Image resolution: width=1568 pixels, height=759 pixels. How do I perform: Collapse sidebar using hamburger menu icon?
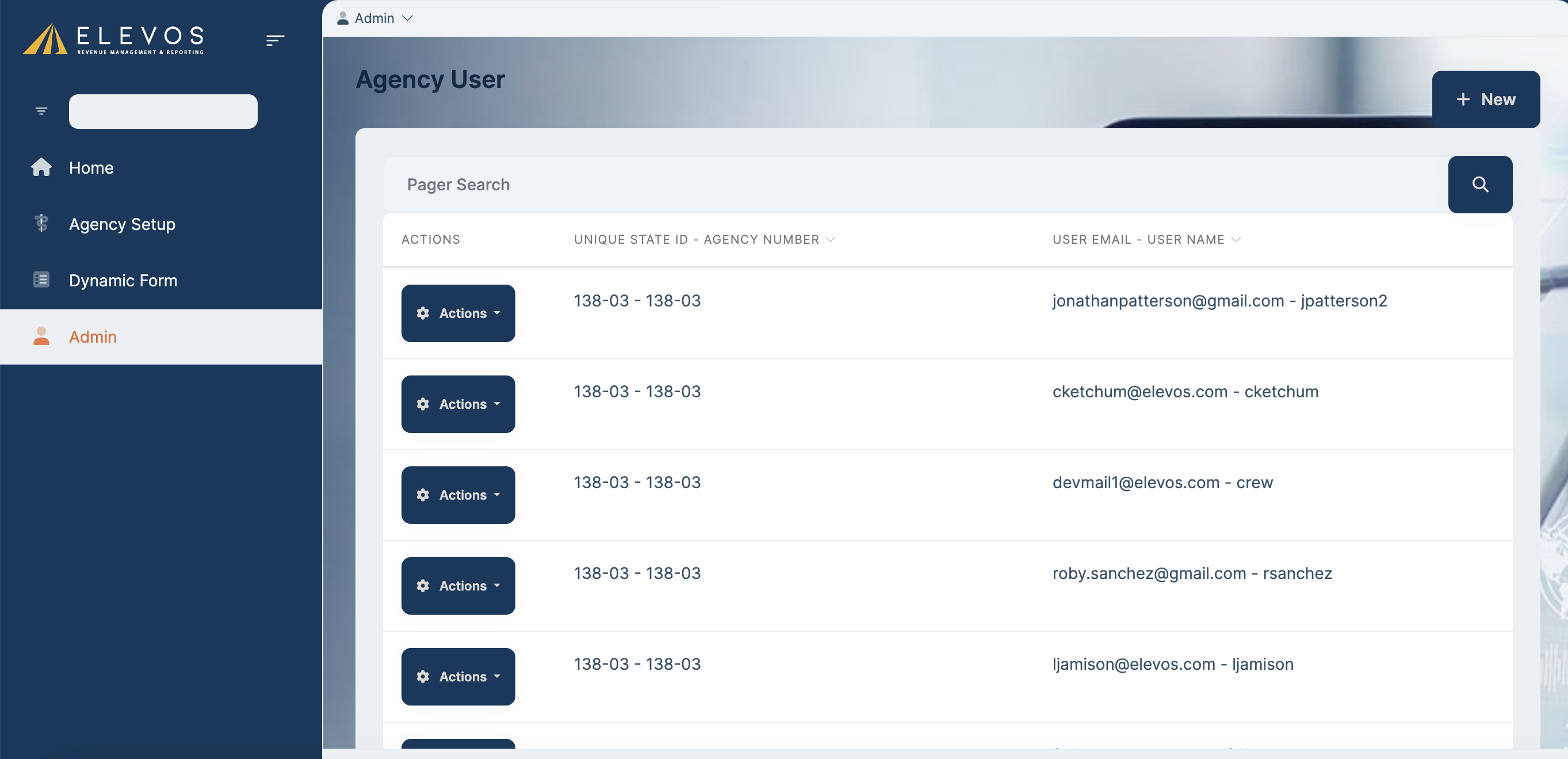click(274, 40)
